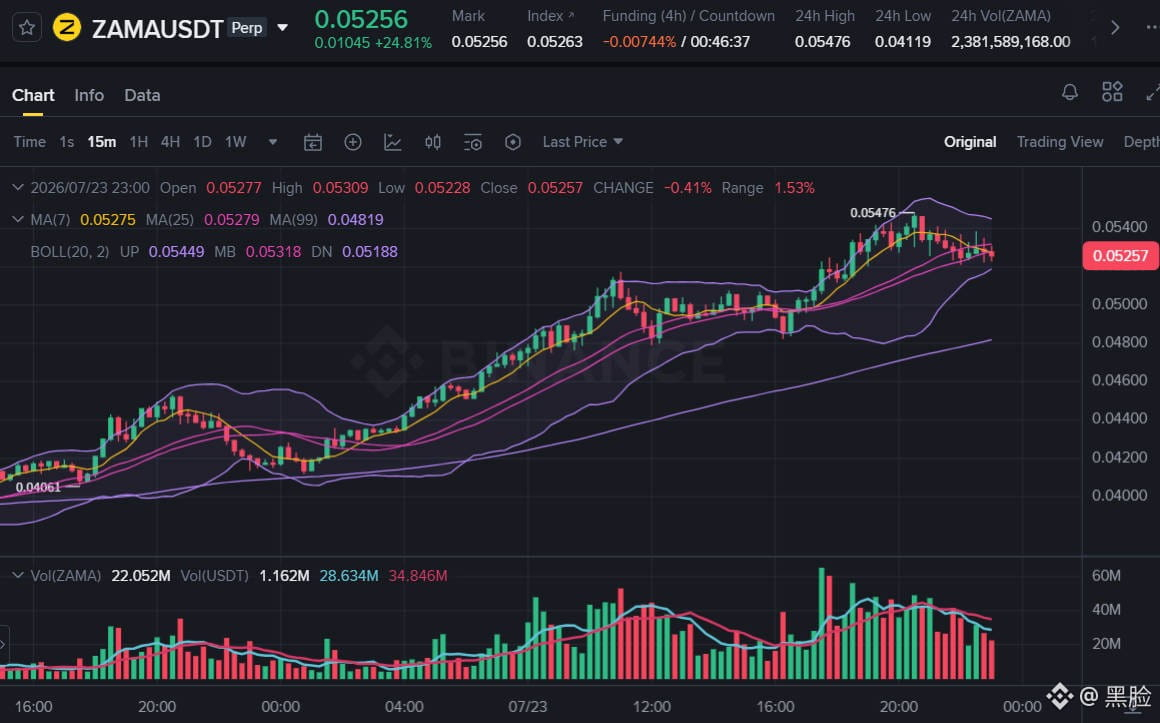Open the more intervals dropdown arrow
Image resolution: width=1160 pixels, height=723 pixels.
point(273,141)
